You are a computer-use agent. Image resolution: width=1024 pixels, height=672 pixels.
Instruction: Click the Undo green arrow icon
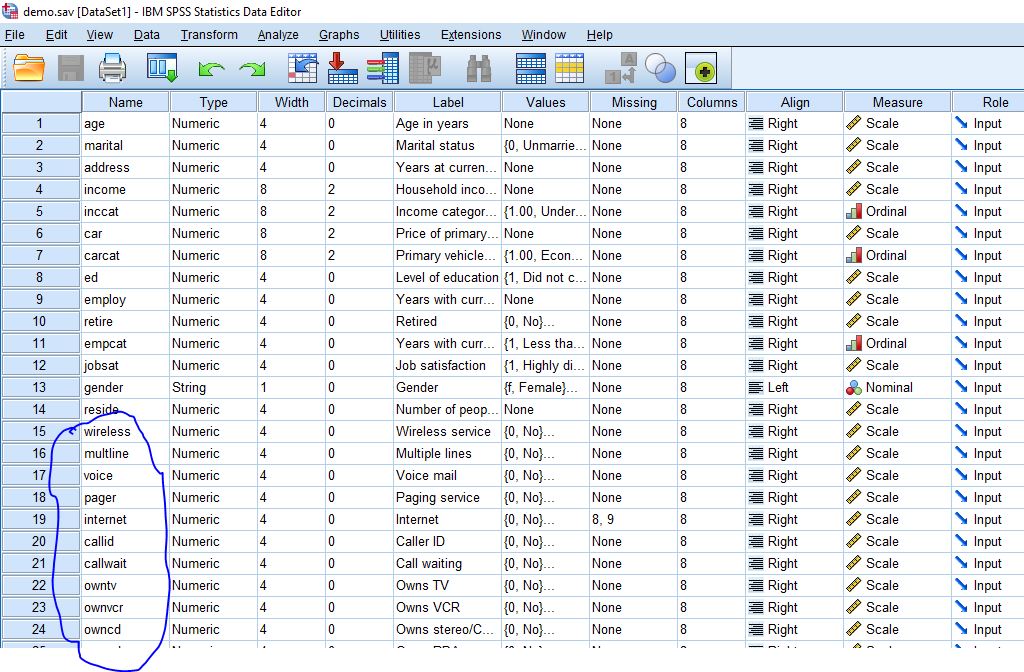(211, 69)
